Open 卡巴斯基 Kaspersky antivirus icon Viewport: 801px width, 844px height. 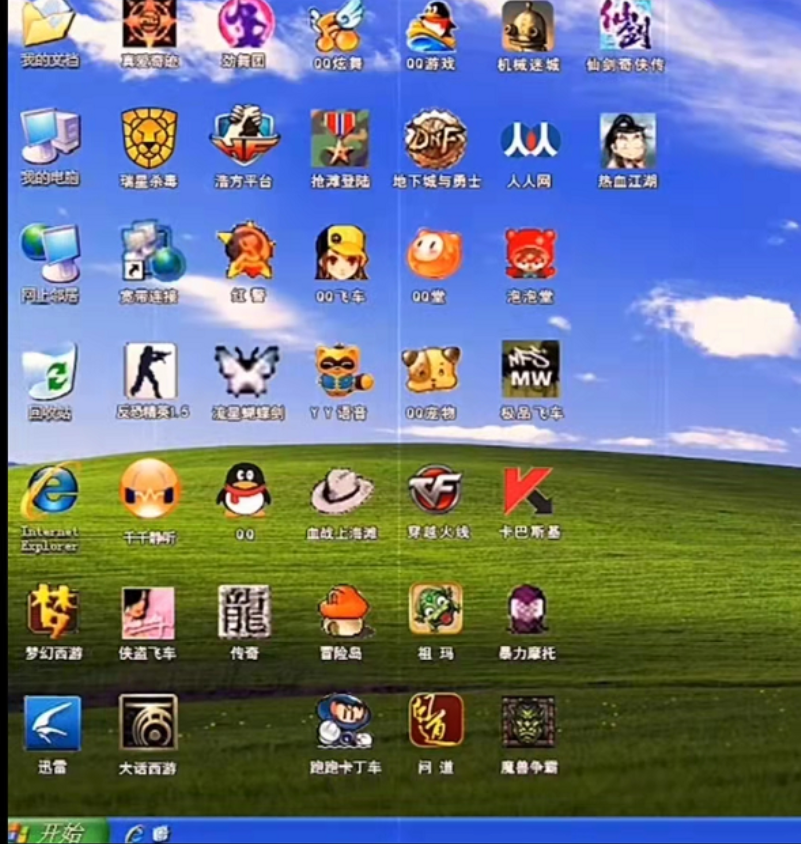click(x=529, y=491)
